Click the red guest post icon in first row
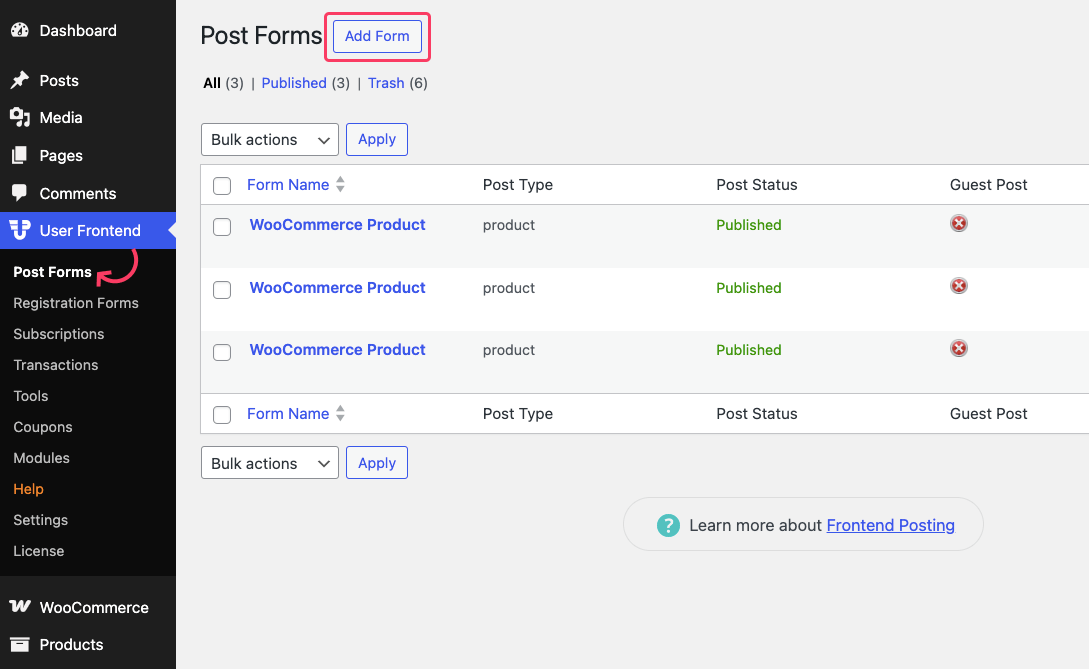1089x669 pixels. pos(958,223)
